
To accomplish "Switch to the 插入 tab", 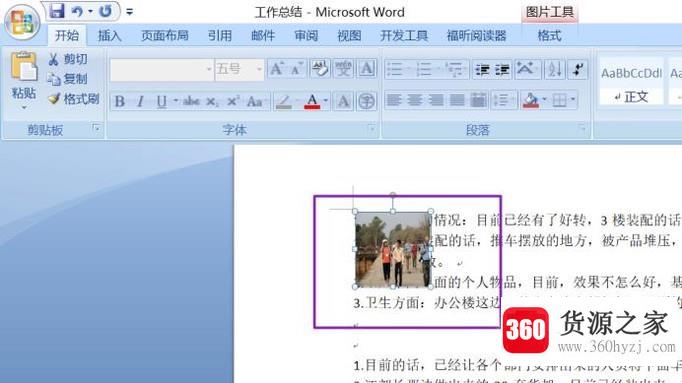I will click(x=110, y=36).
